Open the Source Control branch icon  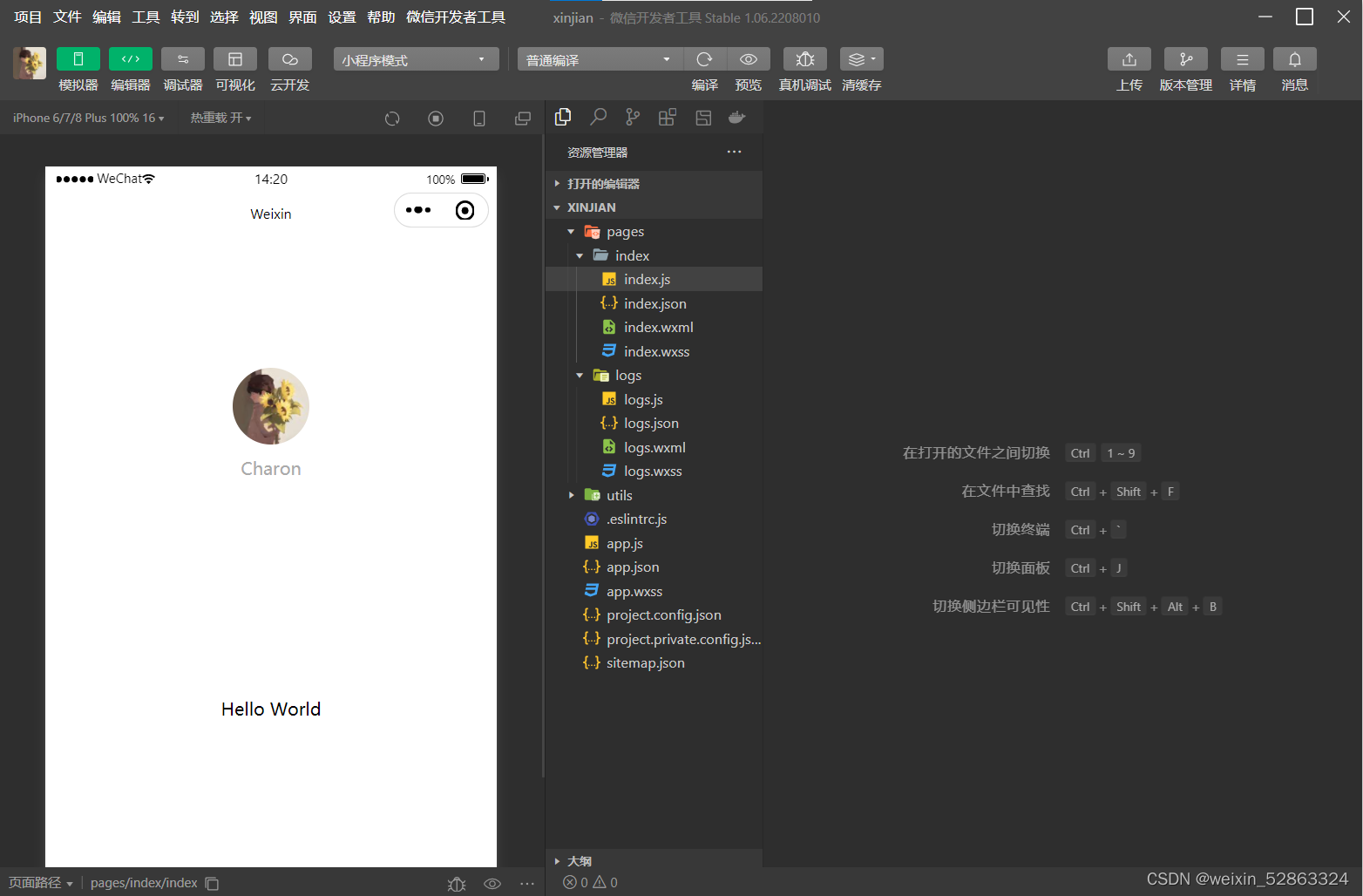pos(633,117)
